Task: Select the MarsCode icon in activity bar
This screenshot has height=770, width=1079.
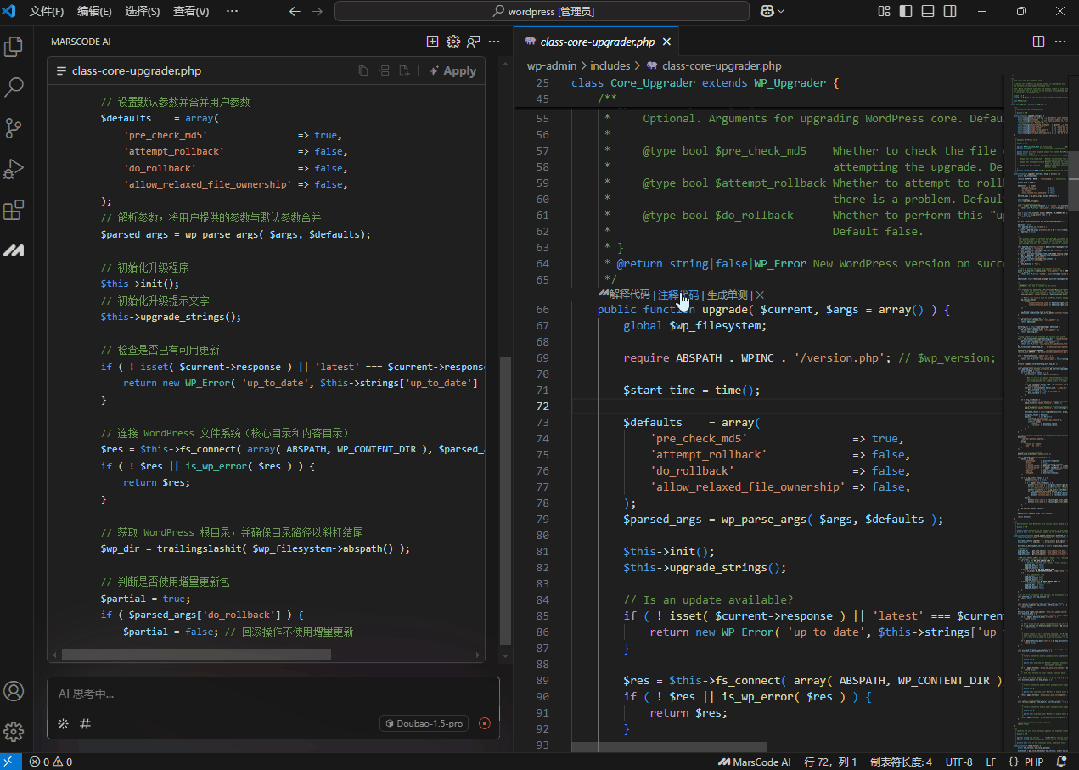Action: tap(14, 250)
